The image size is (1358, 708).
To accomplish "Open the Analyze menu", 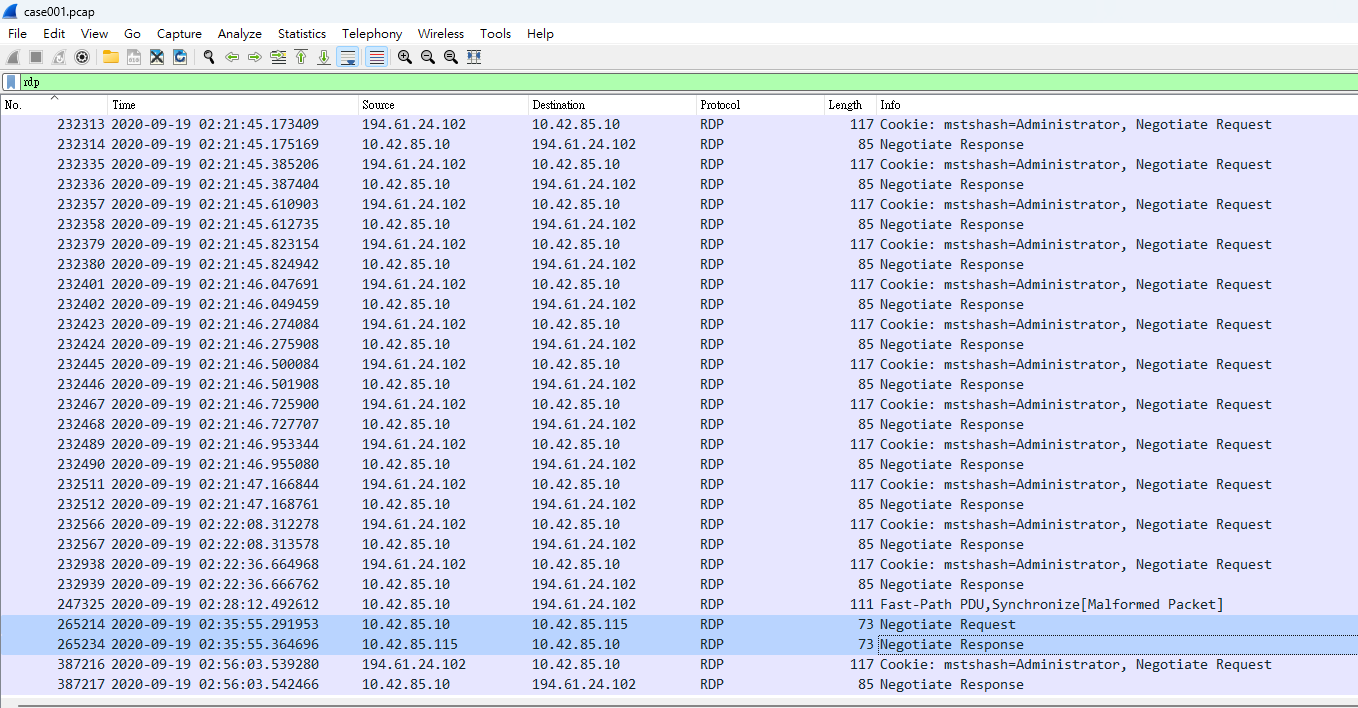I will 239,33.
